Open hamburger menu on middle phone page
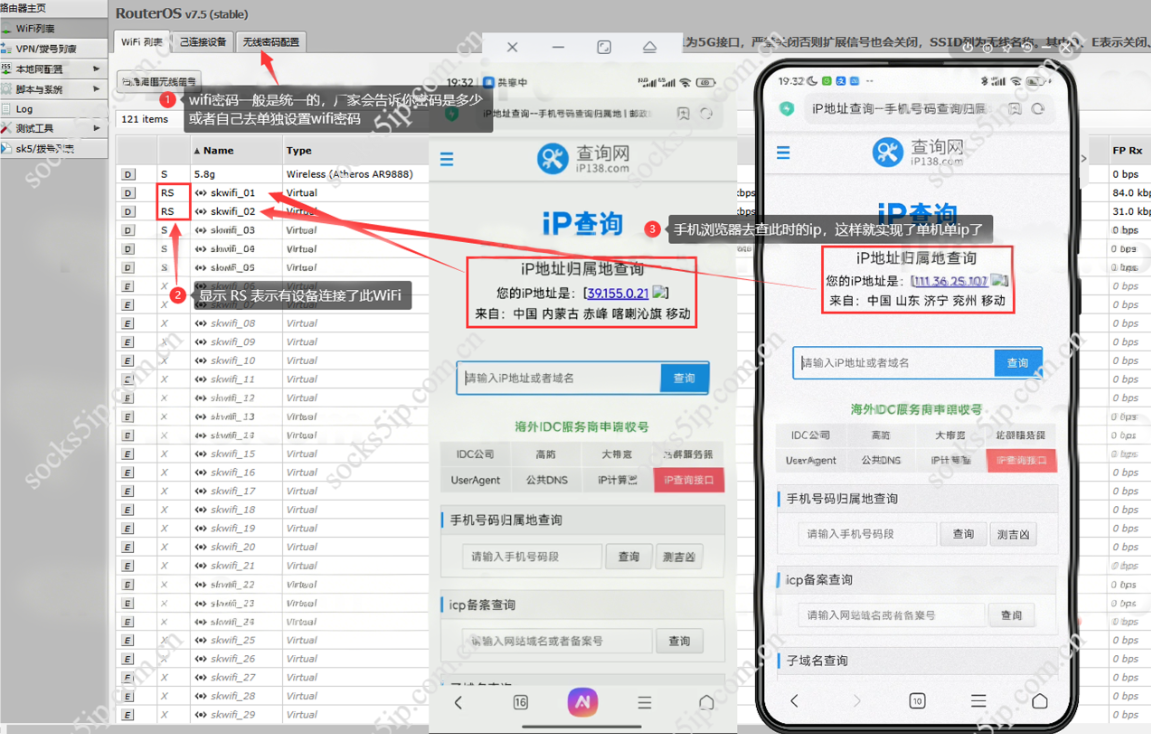 click(446, 159)
